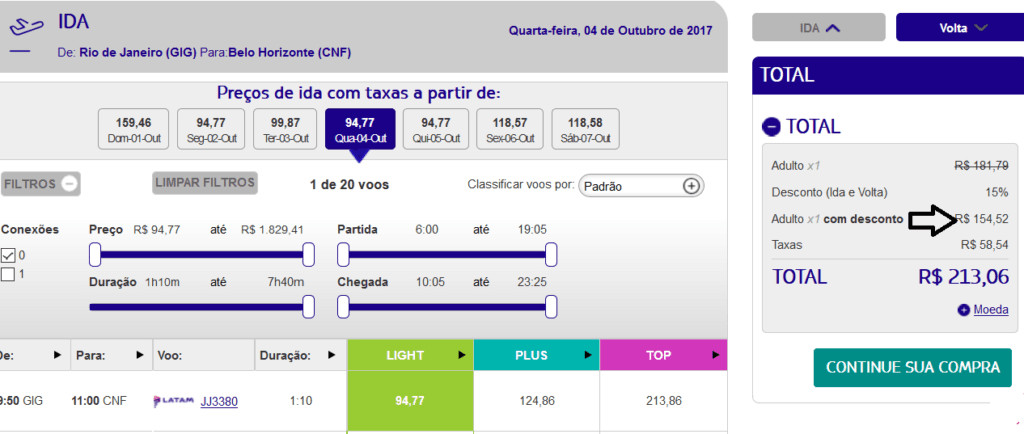
Task: Click the minus icon on FILTROS
Action: [69, 184]
